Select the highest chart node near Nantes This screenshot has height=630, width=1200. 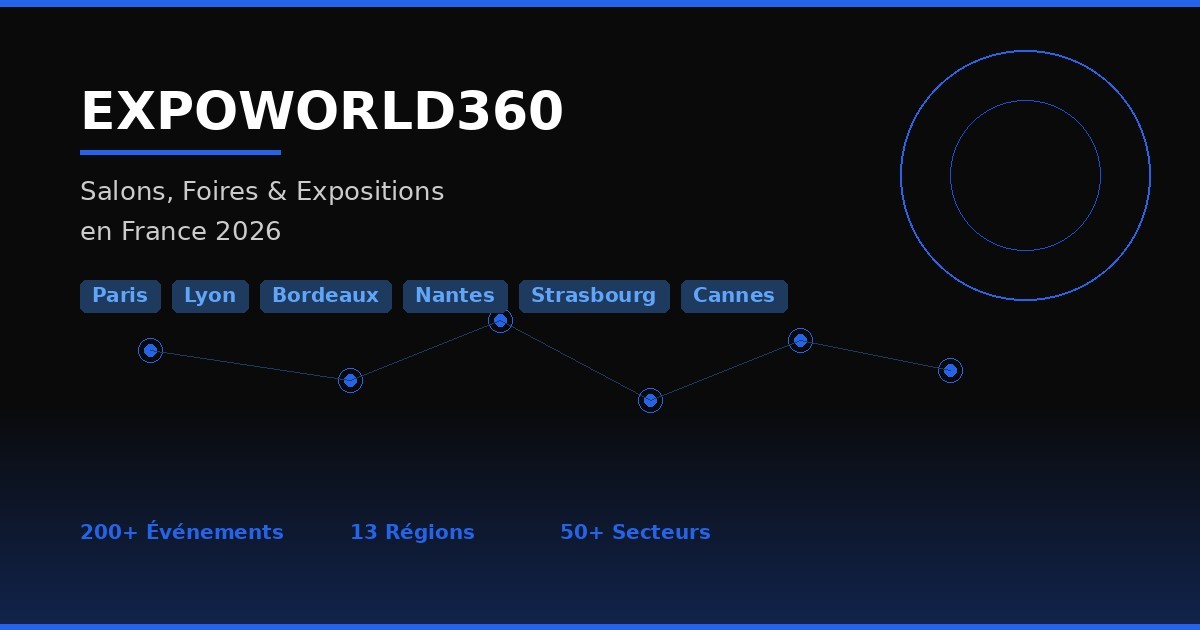(501, 320)
